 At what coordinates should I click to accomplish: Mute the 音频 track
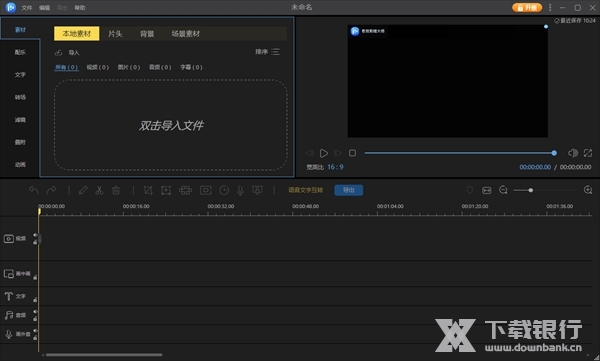[35, 312]
